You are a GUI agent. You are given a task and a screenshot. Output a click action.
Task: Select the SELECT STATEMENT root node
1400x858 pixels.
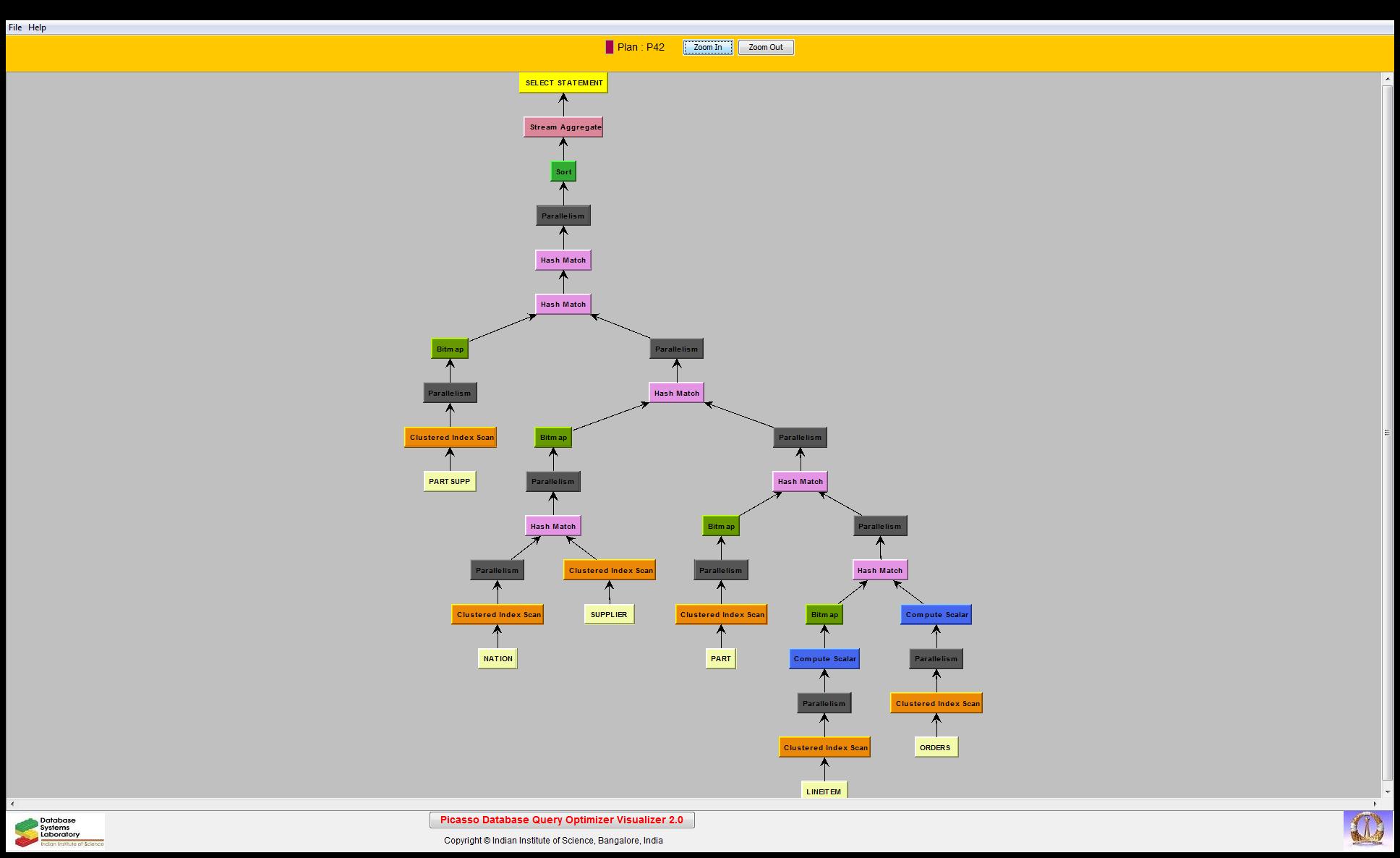(563, 82)
